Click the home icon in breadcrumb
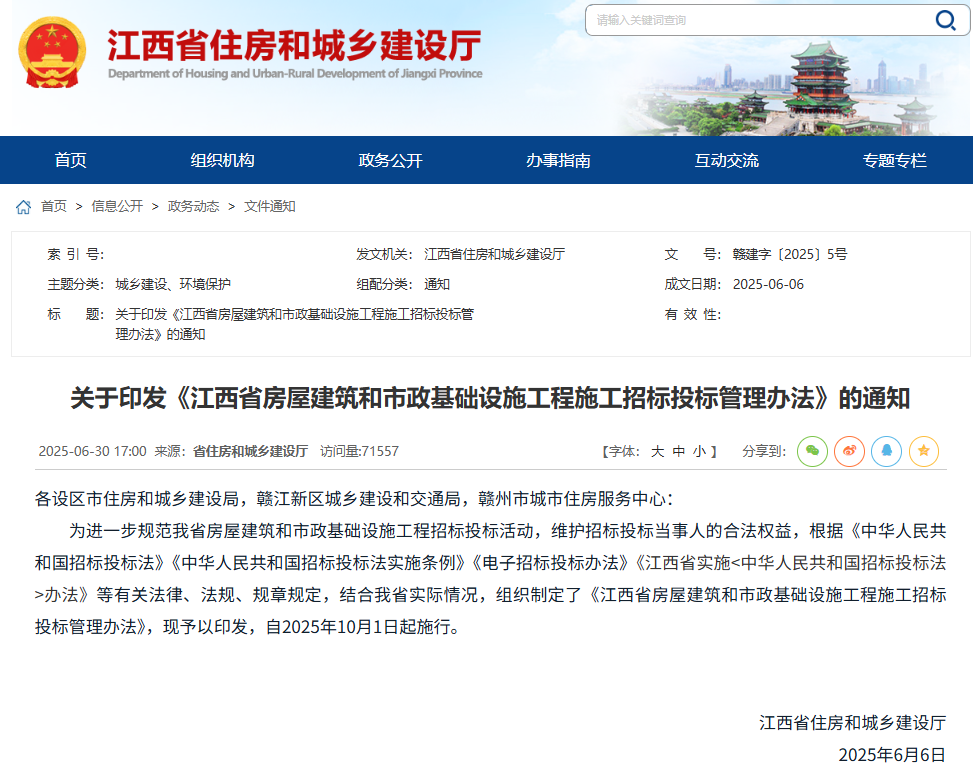 pos(24,207)
